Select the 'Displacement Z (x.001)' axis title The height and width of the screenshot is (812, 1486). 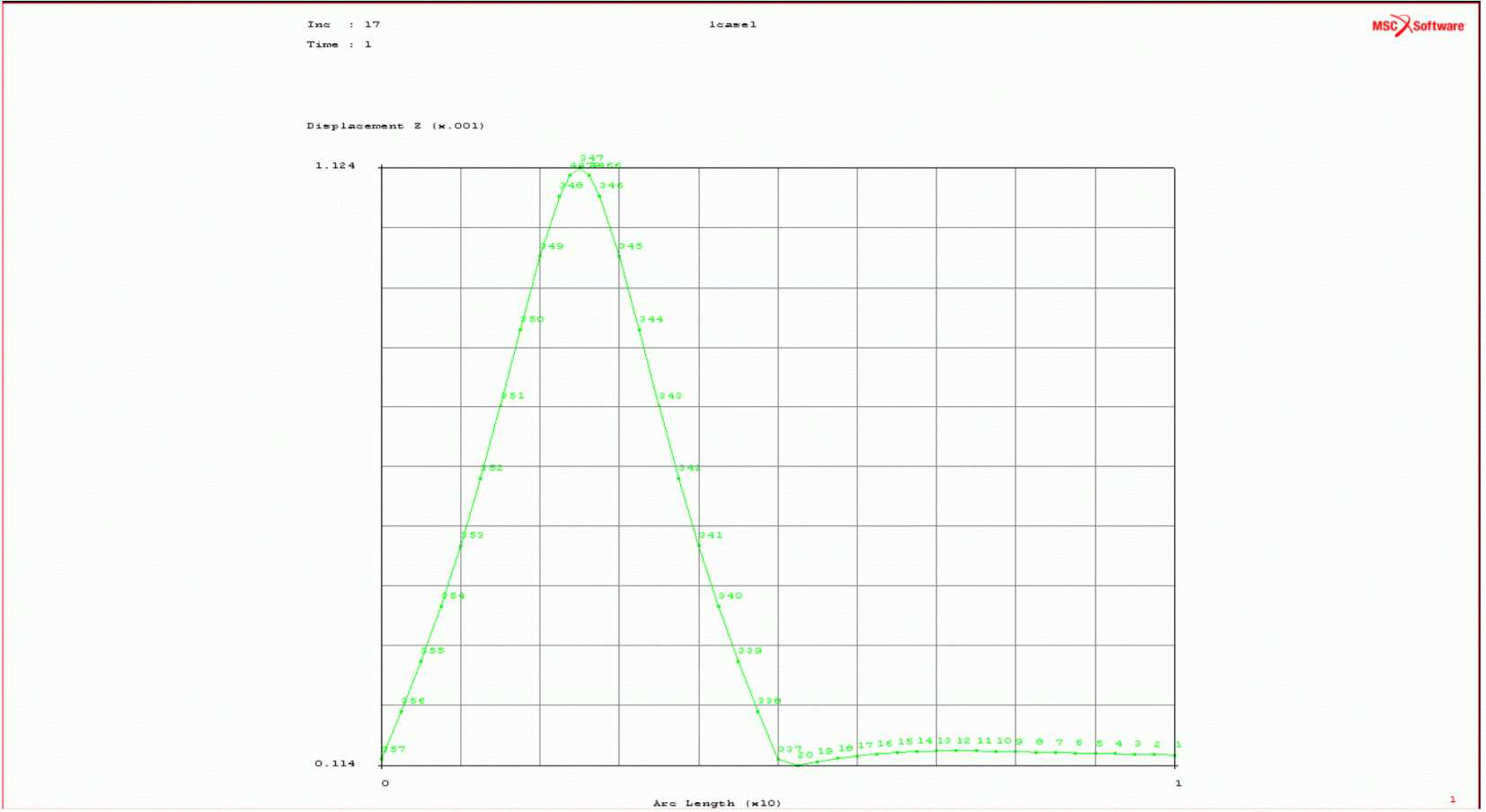click(395, 127)
